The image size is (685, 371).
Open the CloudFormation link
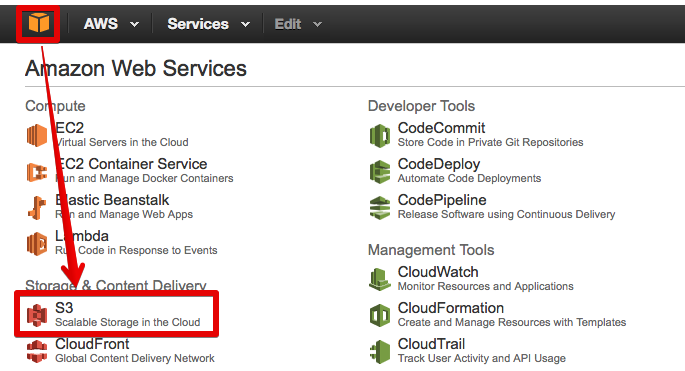click(450, 308)
